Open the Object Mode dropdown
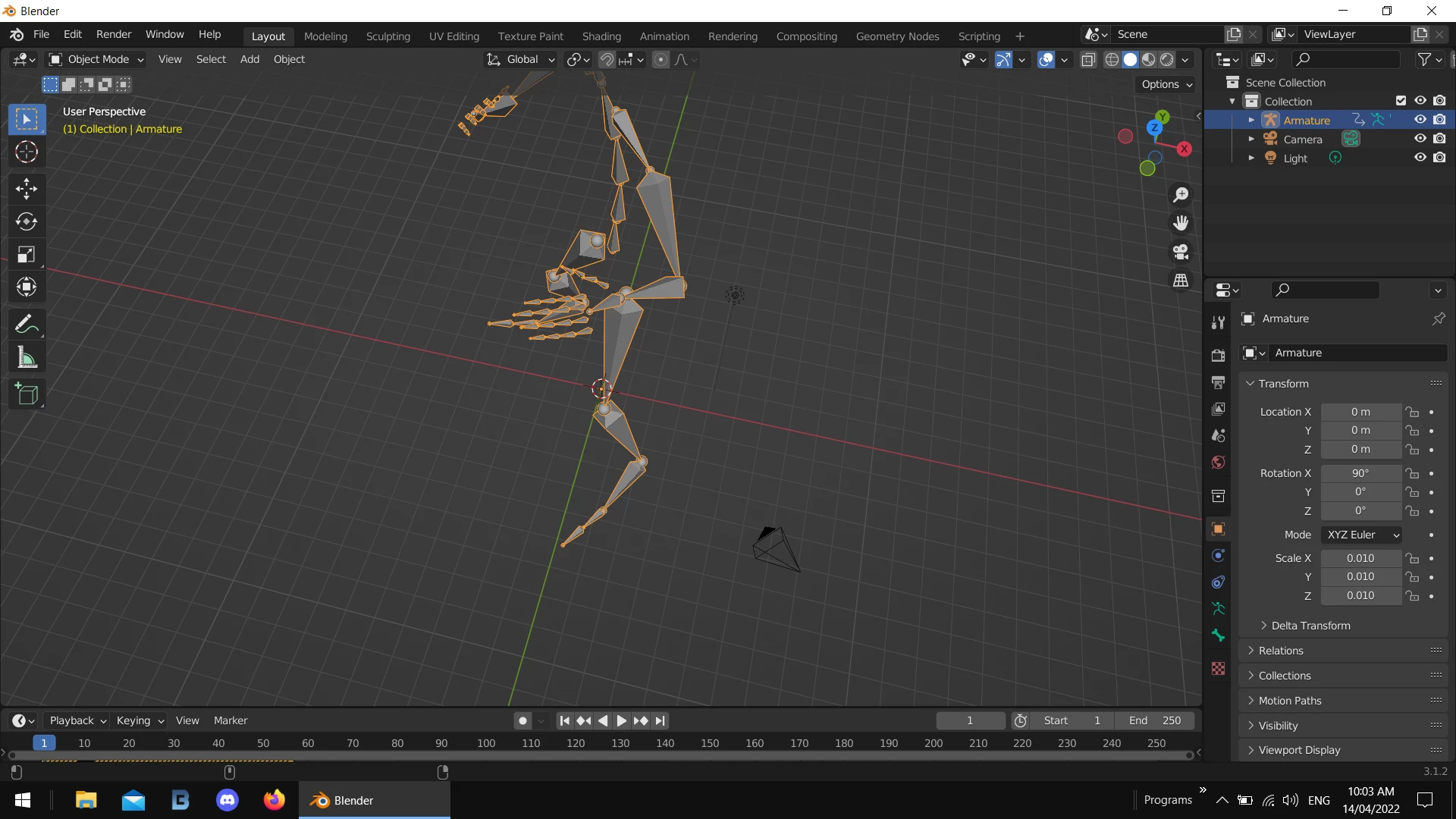The width and height of the screenshot is (1456, 819). pyautogui.click(x=96, y=59)
